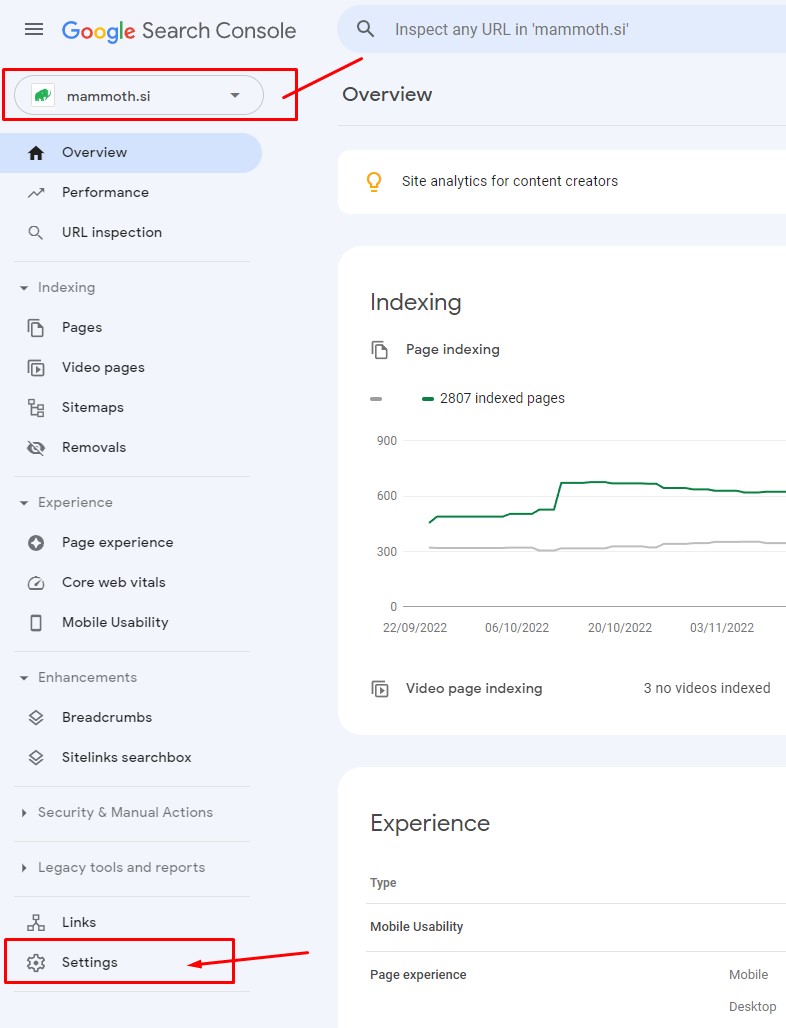Click the Video pages icon in sidebar
The width and height of the screenshot is (786, 1028).
(x=36, y=368)
